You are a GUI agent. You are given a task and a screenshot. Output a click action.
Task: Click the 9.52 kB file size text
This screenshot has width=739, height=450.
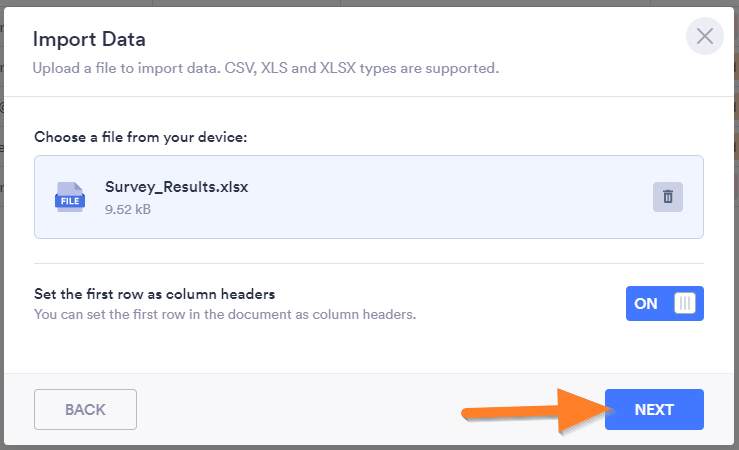click(128, 210)
